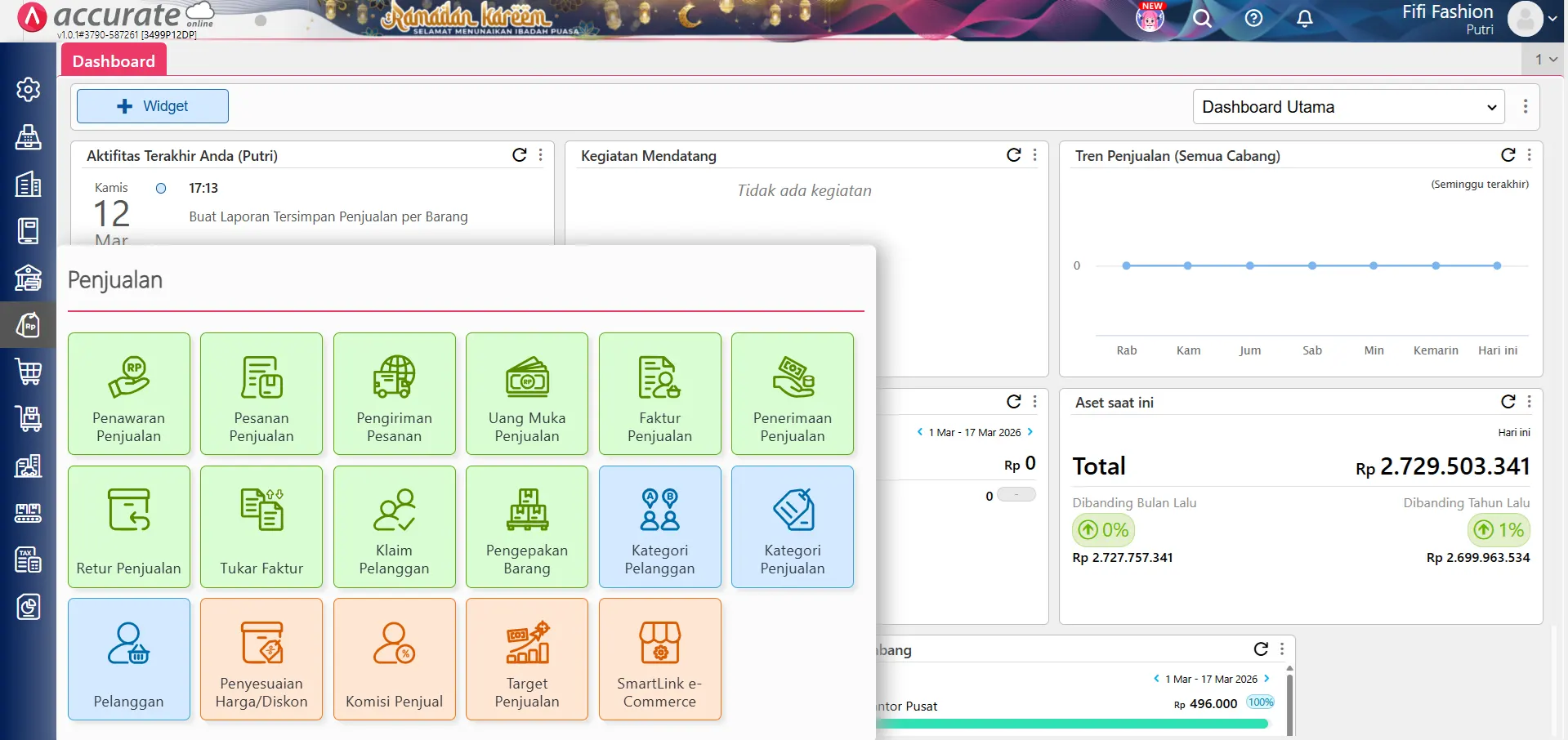The image size is (1568, 740).
Task: Open Retur Penjualan tile
Action: click(x=128, y=526)
